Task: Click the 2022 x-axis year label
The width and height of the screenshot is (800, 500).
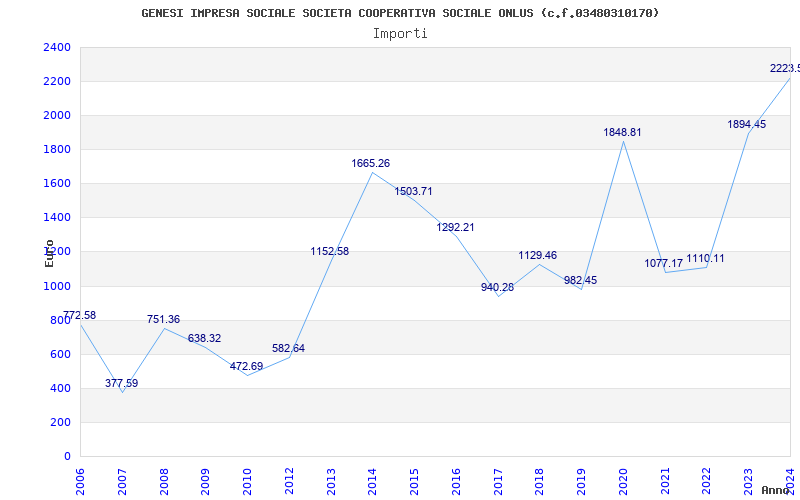Action: 707,482
